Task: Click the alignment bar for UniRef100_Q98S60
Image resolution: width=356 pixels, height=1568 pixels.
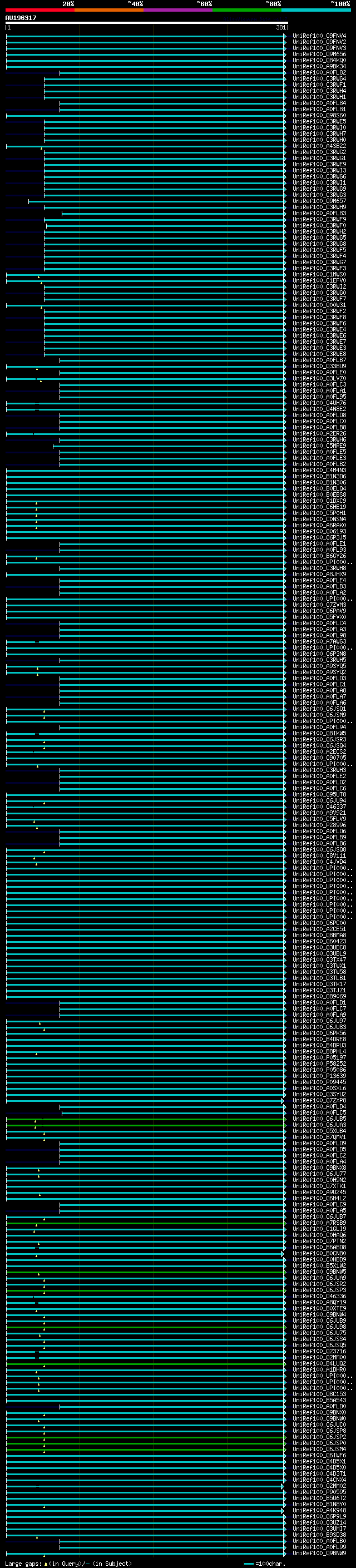Action: tap(146, 116)
